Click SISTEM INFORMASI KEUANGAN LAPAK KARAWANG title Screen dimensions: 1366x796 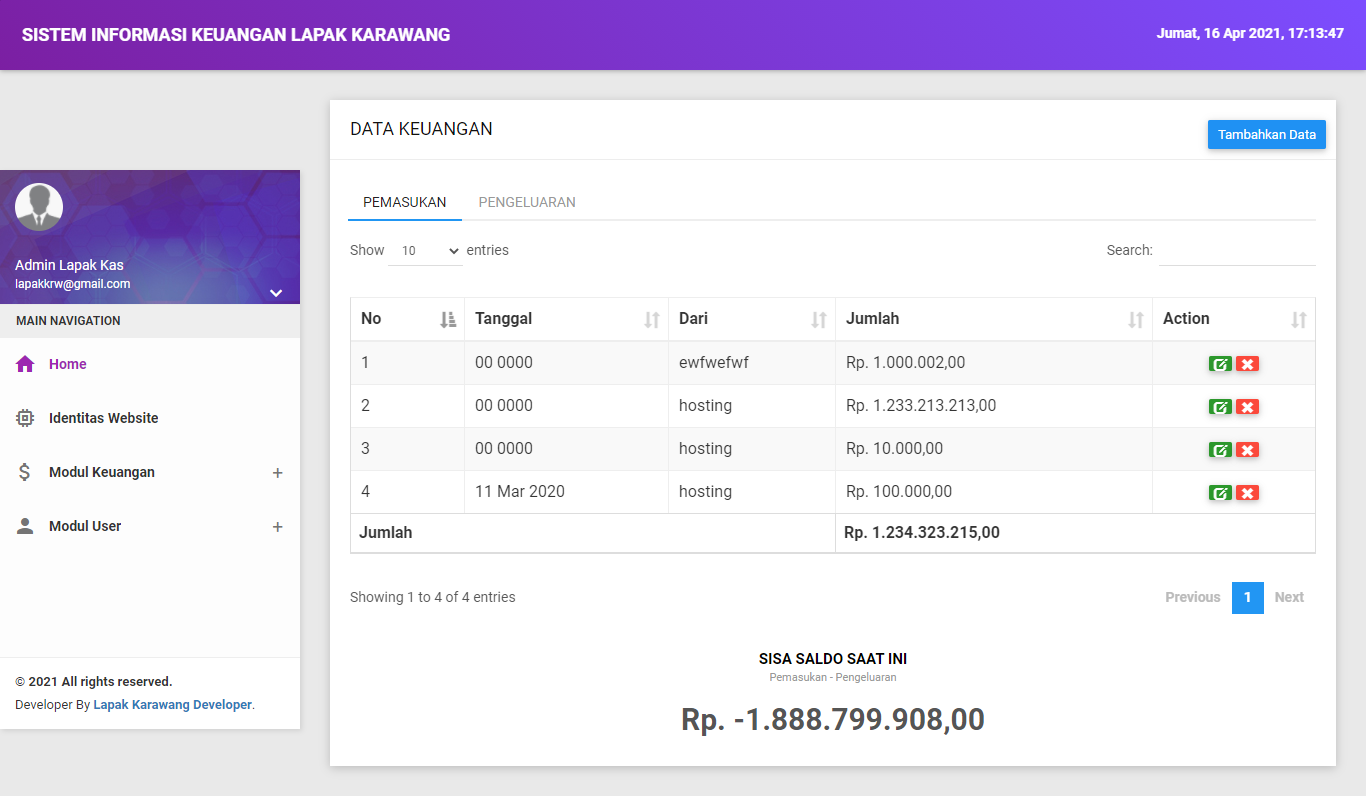(x=236, y=35)
